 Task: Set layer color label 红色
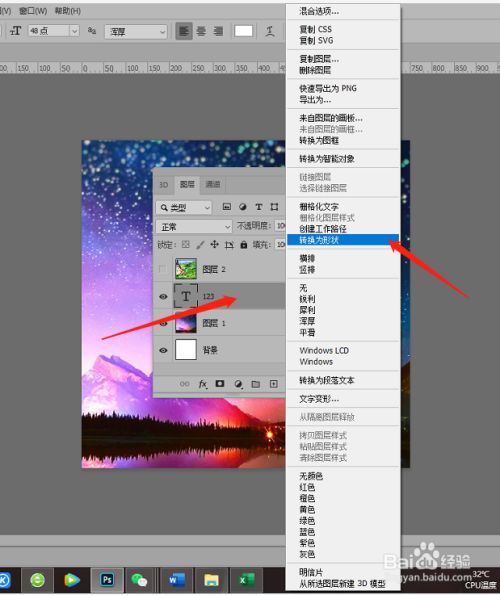point(307,487)
